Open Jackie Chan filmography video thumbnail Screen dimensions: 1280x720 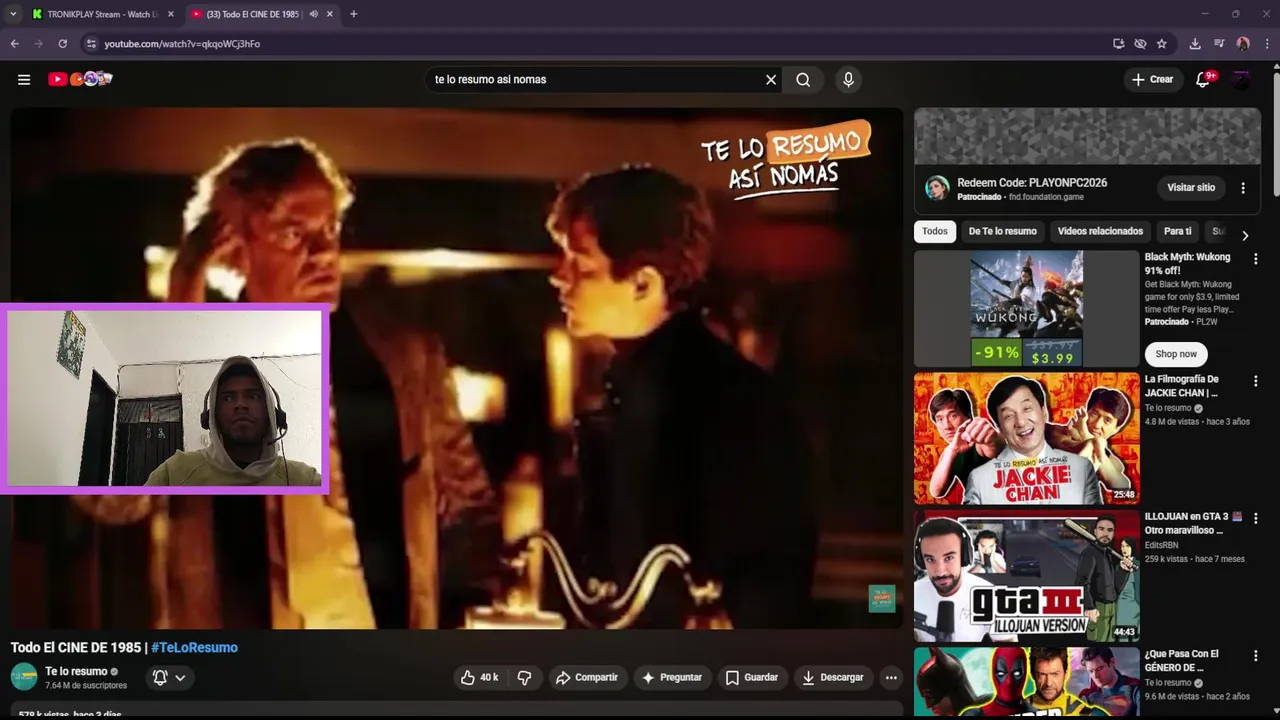(1026, 438)
